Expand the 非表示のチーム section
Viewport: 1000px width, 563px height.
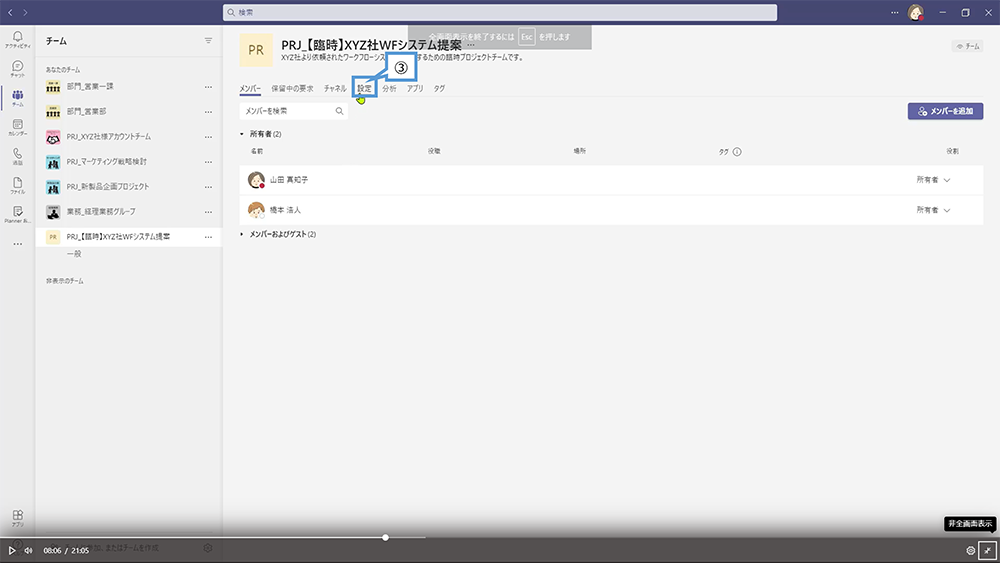(x=64, y=281)
